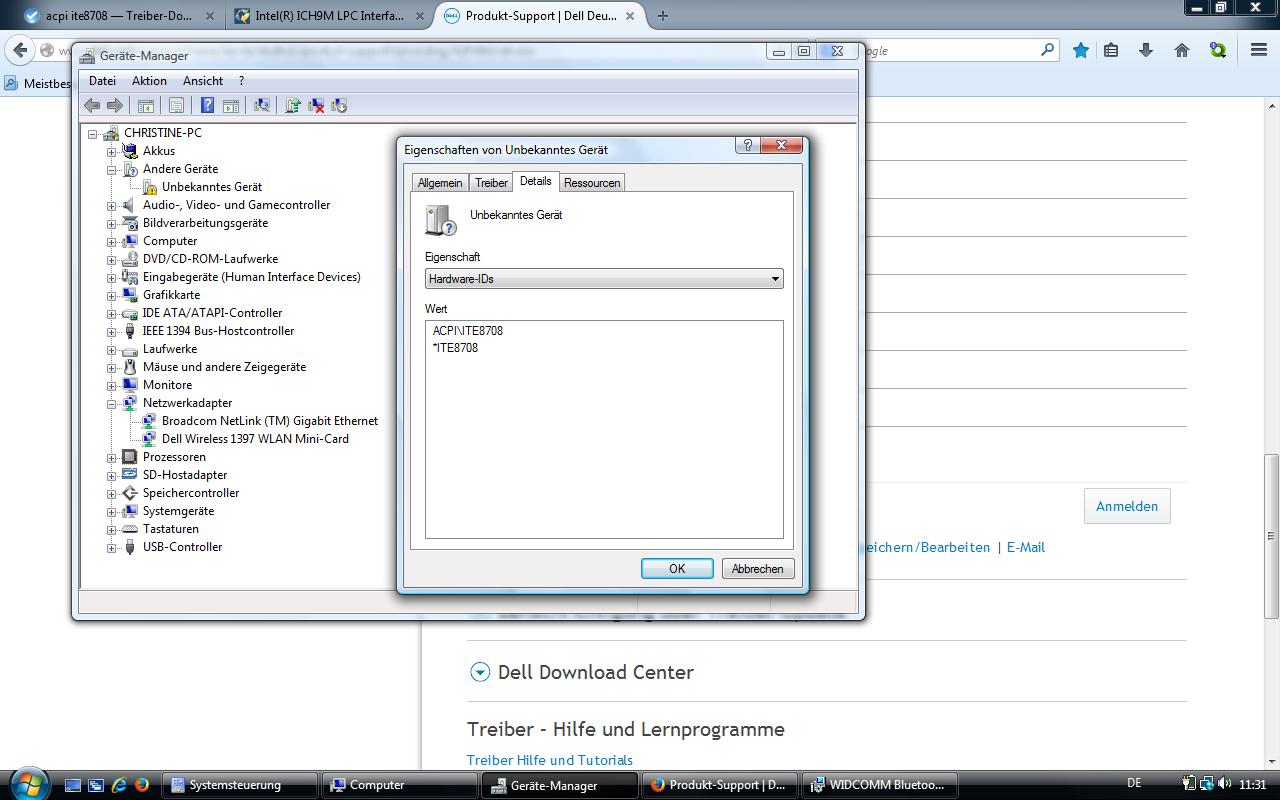Launch Firefox from quick launch bar

[141, 785]
